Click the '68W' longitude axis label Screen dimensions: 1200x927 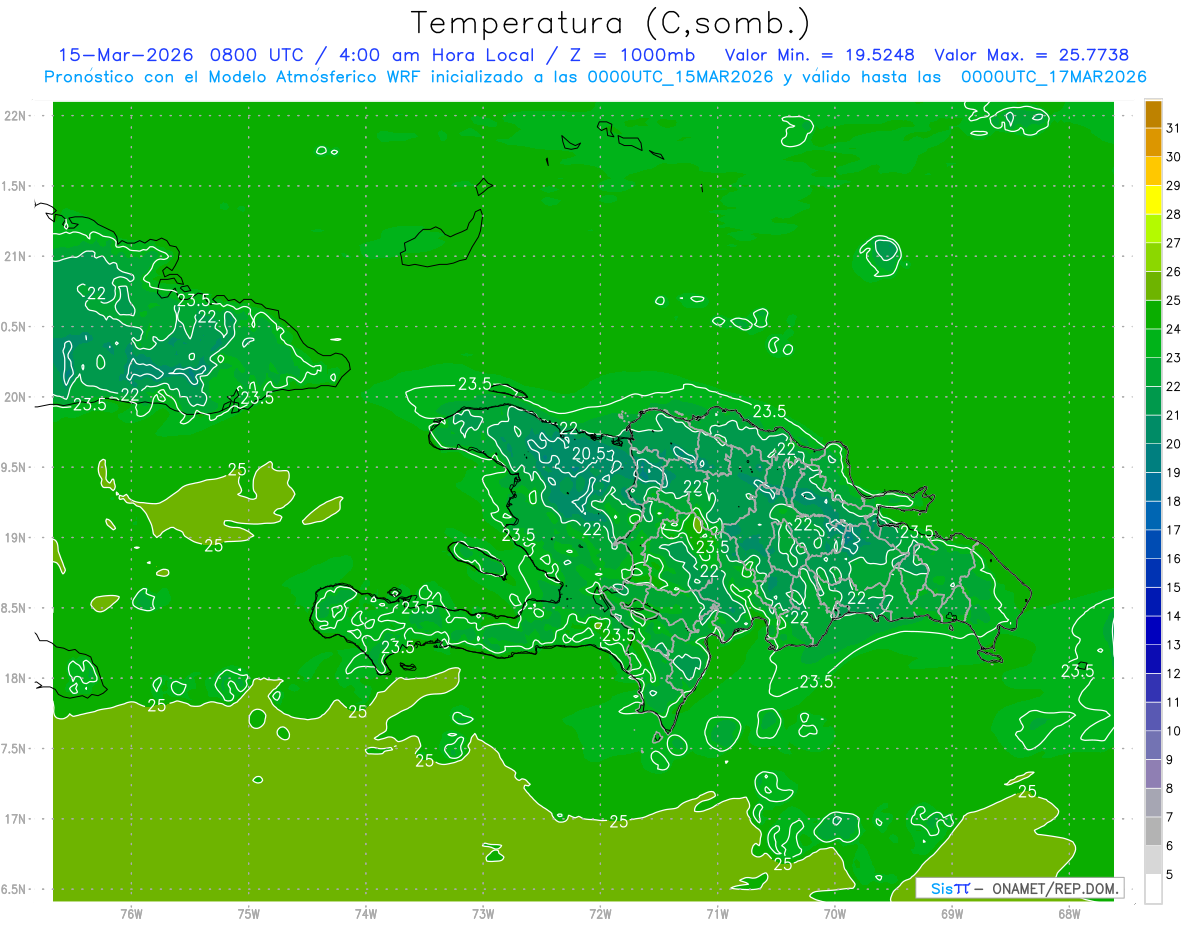pos(1069,913)
